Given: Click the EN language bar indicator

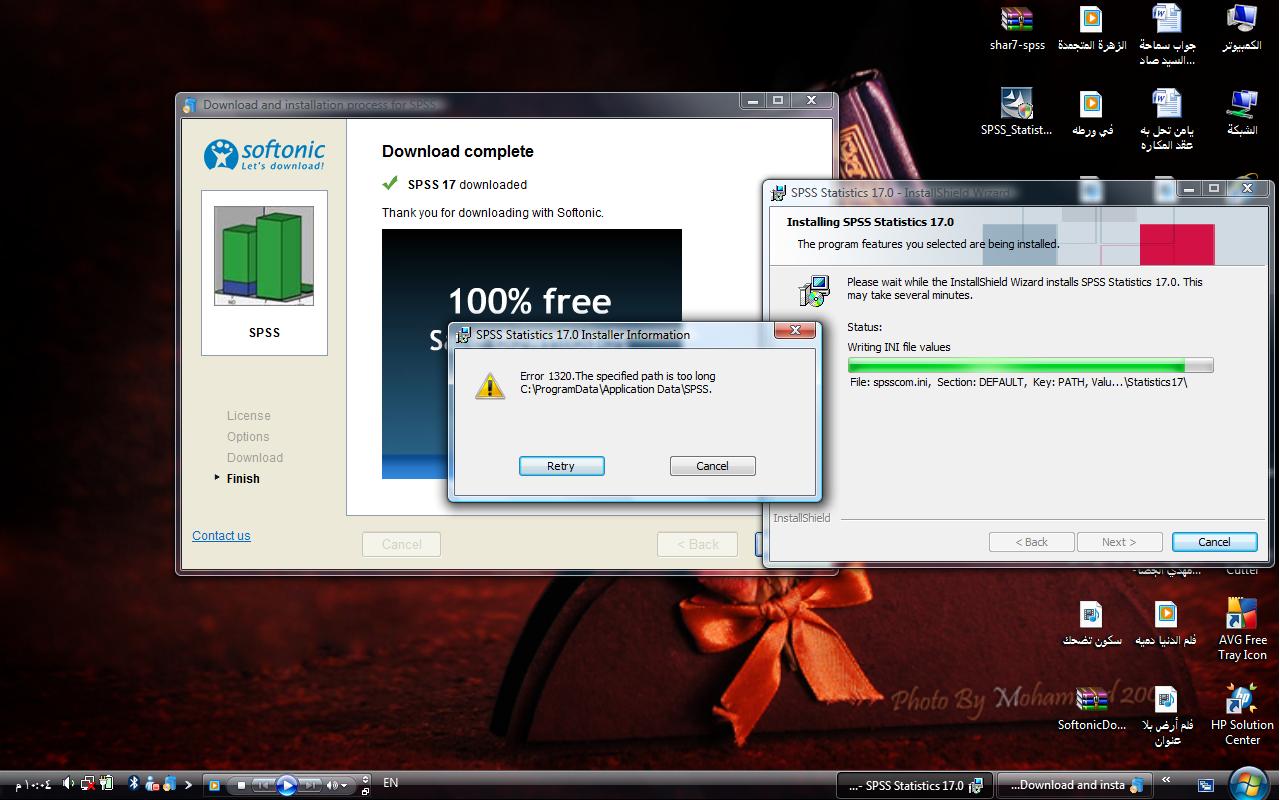Looking at the screenshot, I should tap(391, 783).
